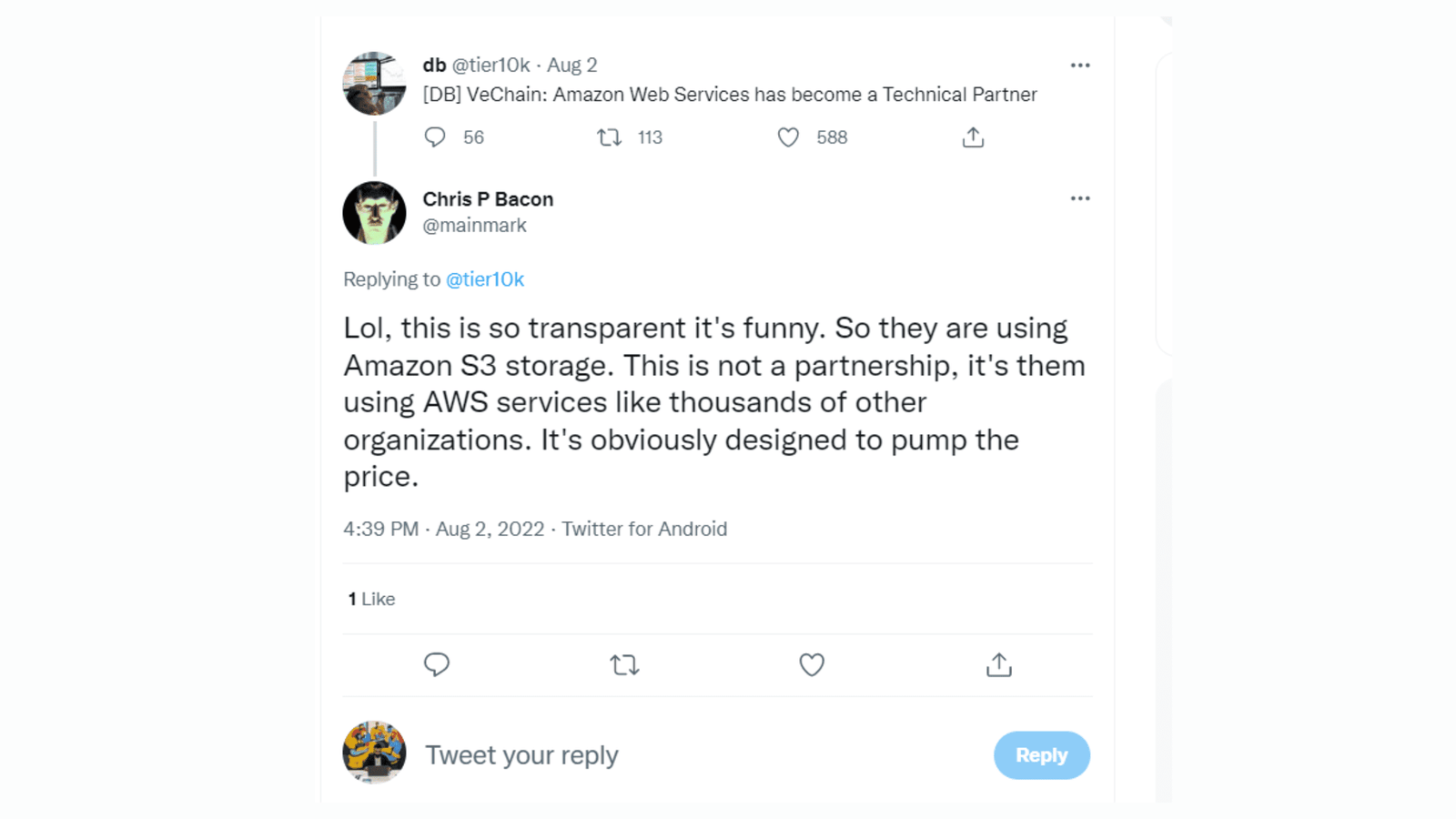Click db's profile picture

pos(374,82)
